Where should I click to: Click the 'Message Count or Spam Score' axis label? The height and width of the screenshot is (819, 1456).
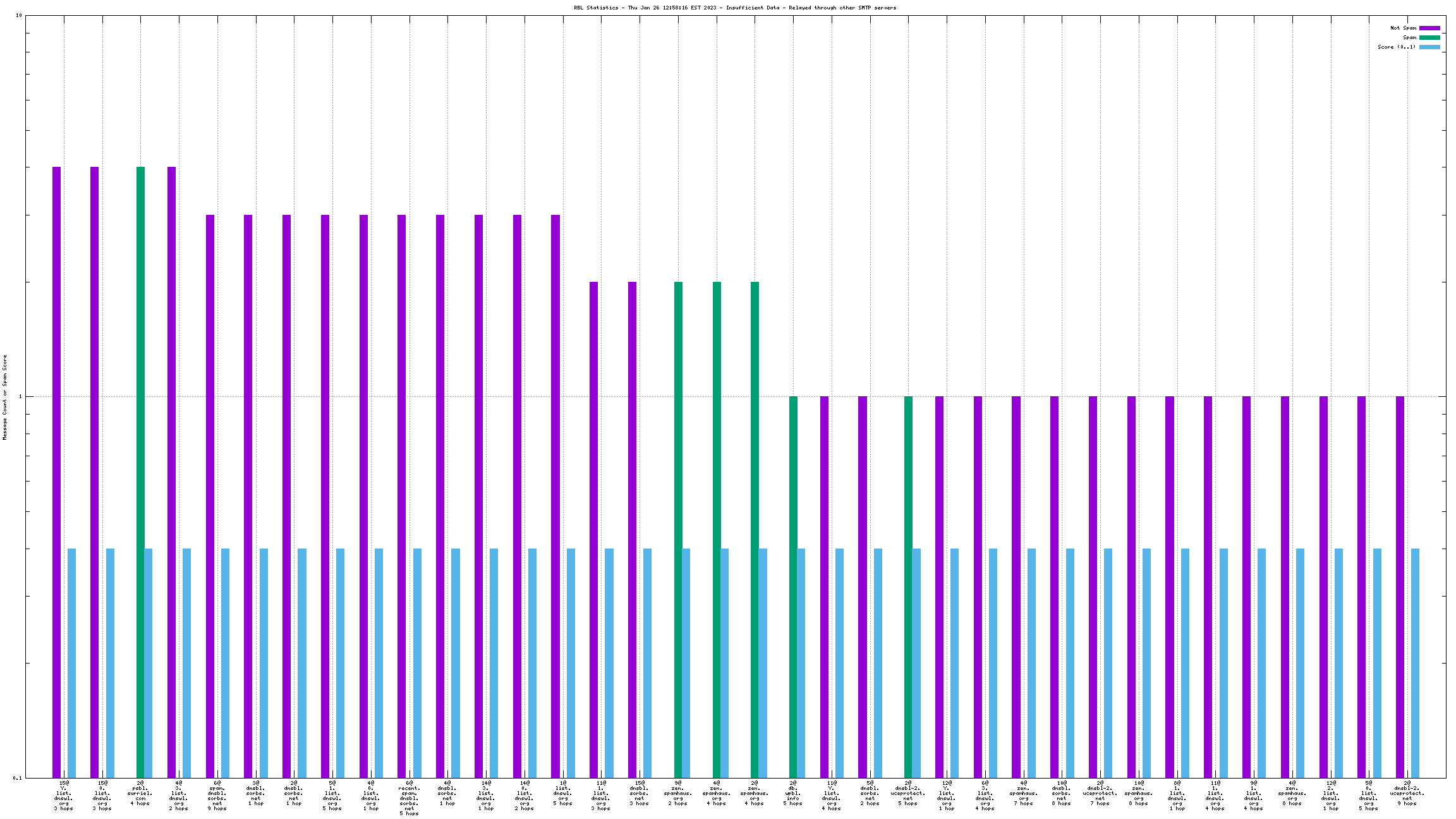5,397
